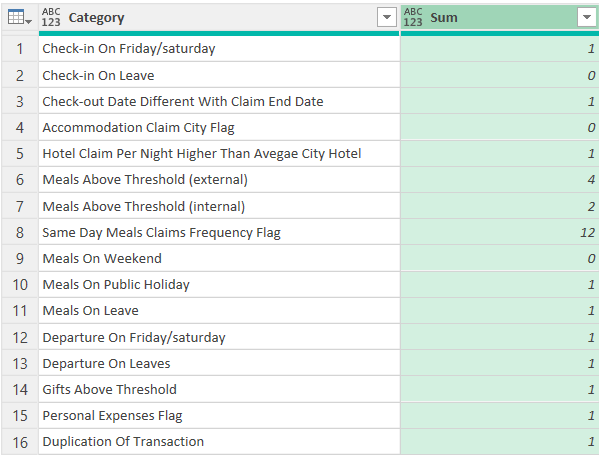Open the Sum column filter dropdown
599x457 pixels.
[x=587, y=17]
